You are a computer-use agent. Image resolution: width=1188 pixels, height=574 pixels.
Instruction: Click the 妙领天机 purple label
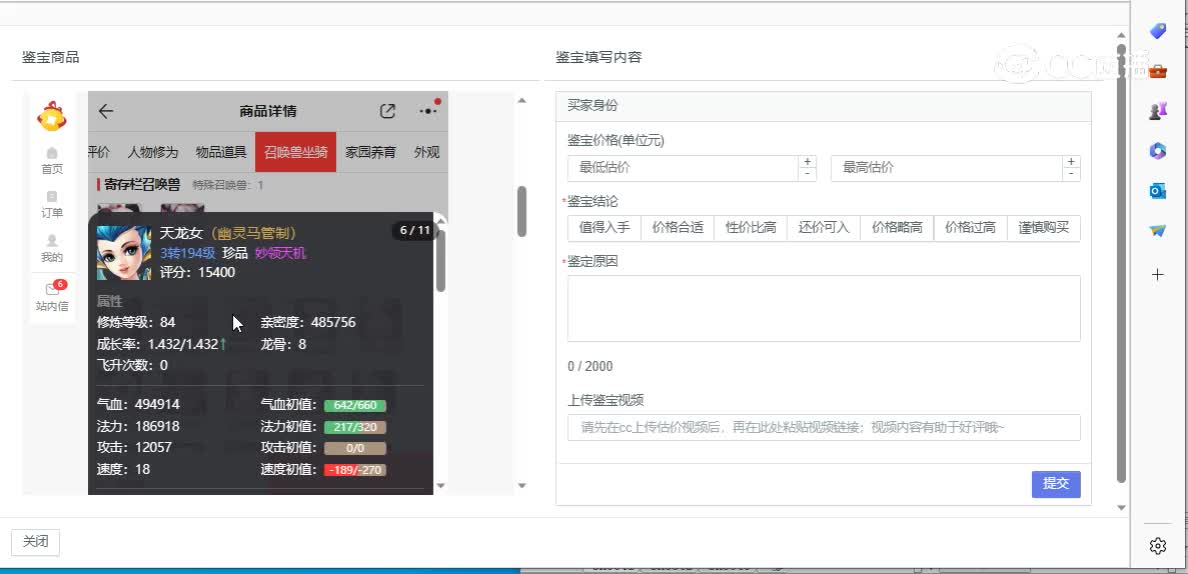[x=281, y=253]
